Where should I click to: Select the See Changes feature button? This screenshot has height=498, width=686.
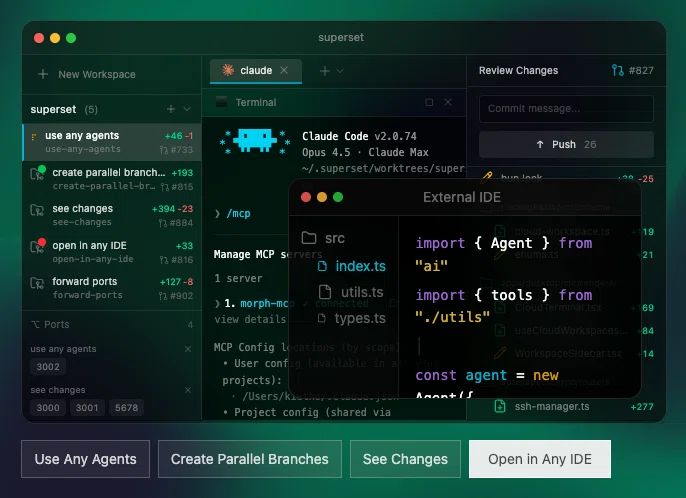[x=406, y=459]
